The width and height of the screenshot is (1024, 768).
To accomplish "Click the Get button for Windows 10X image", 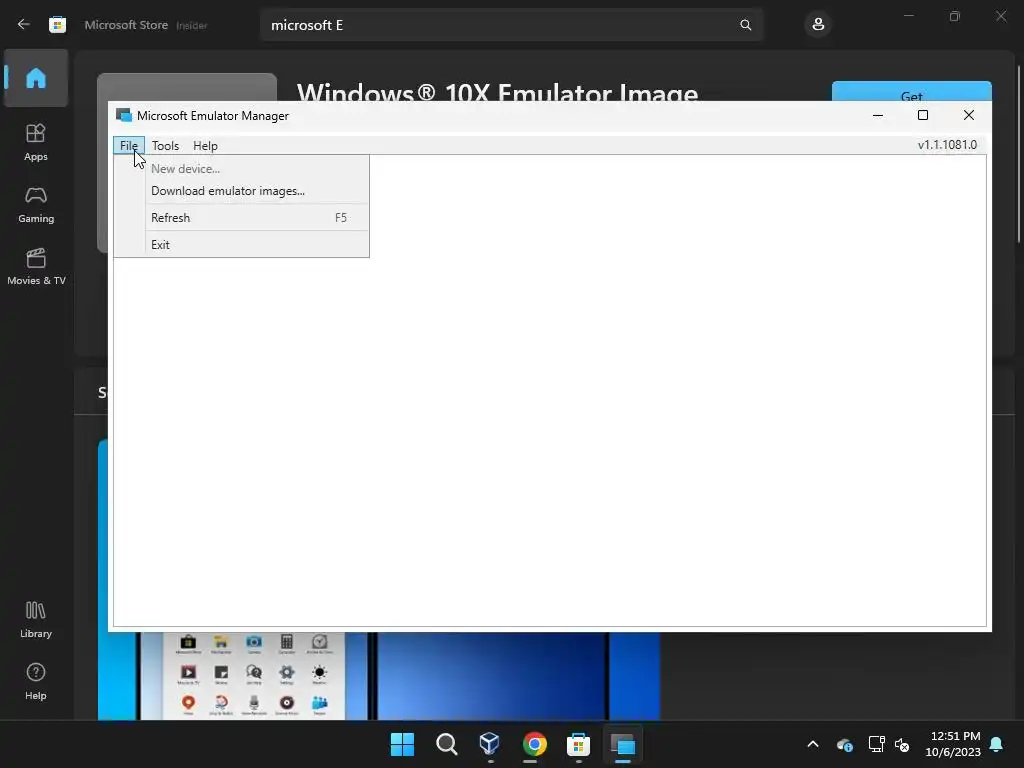I will [x=912, y=91].
